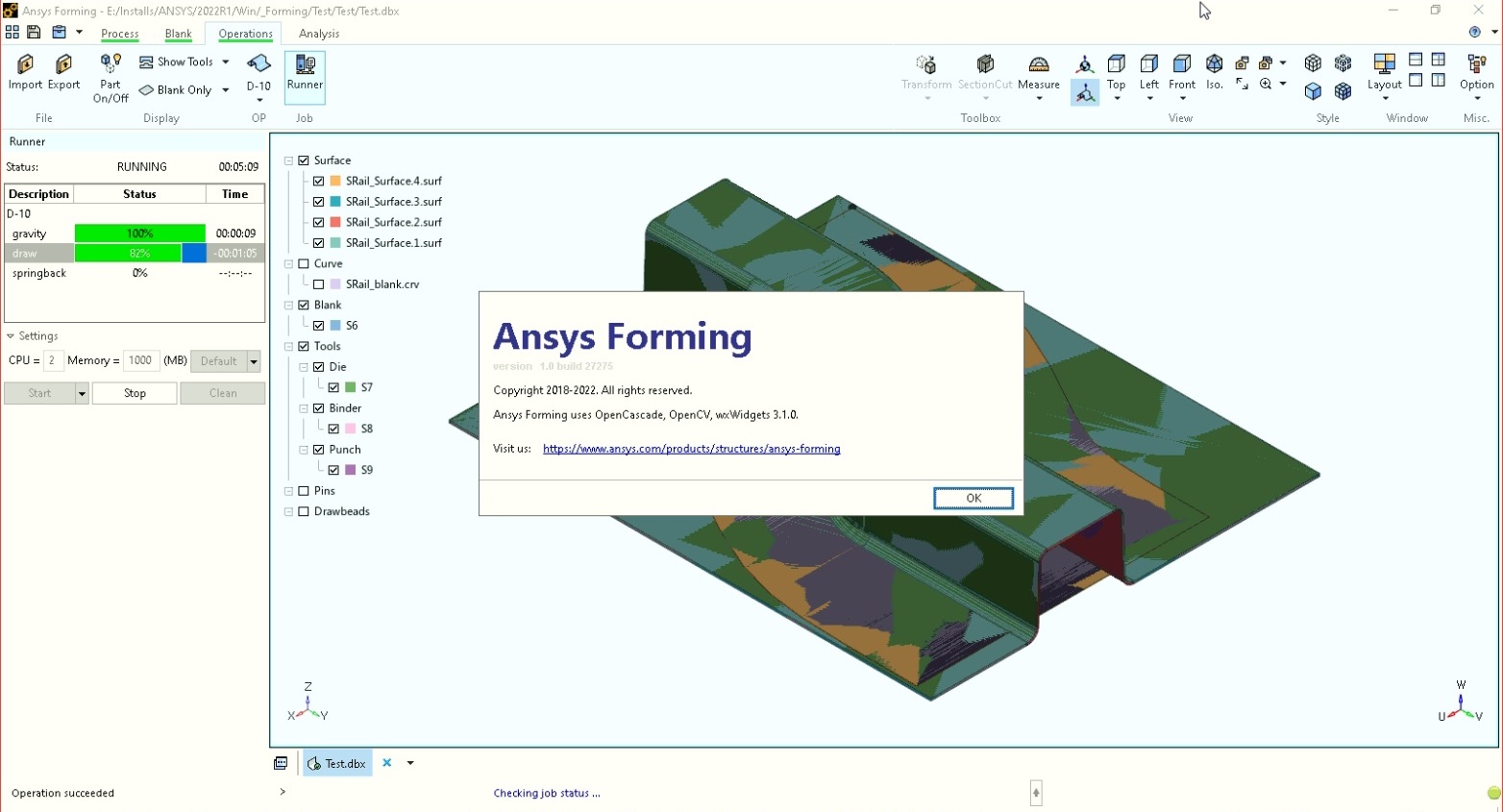Click the highlighted axis rotation icon
This screenshot has width=1503, height=812.
[1085, 92]
